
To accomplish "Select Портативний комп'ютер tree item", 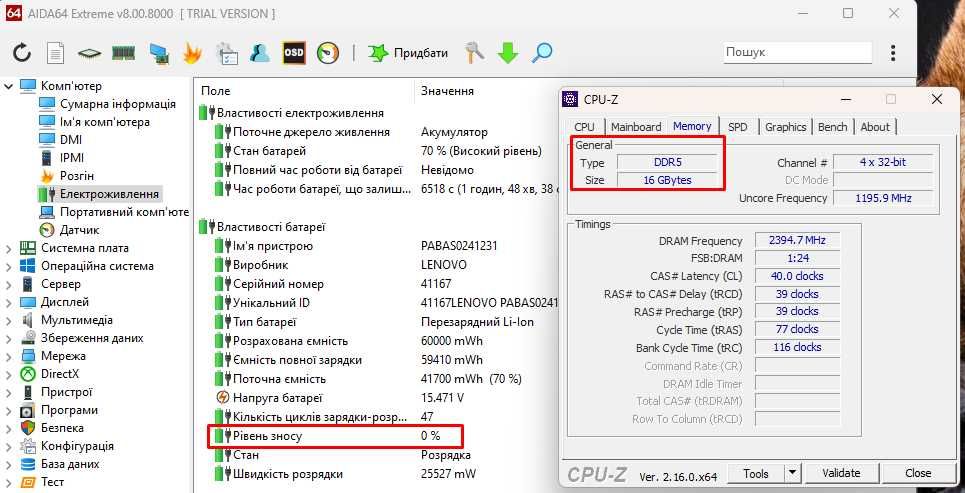I will click(124, 212).
